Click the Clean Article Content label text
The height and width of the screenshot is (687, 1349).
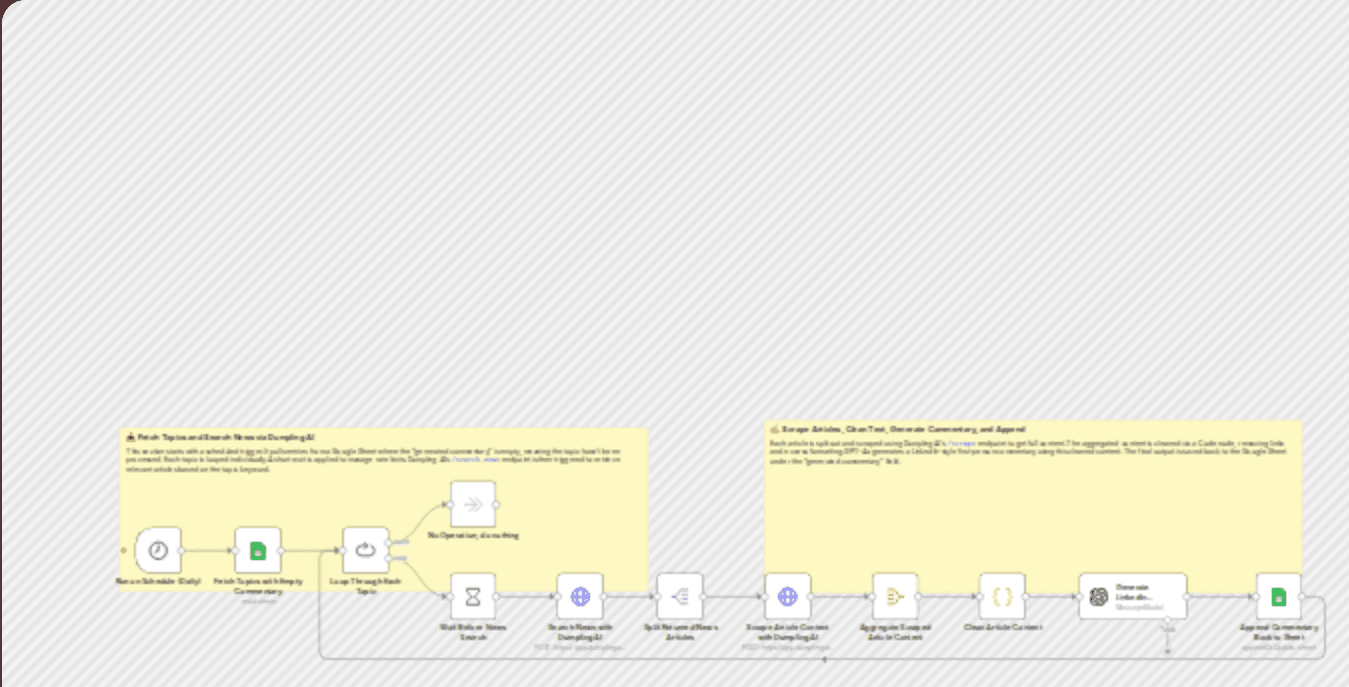(1003, 627)
